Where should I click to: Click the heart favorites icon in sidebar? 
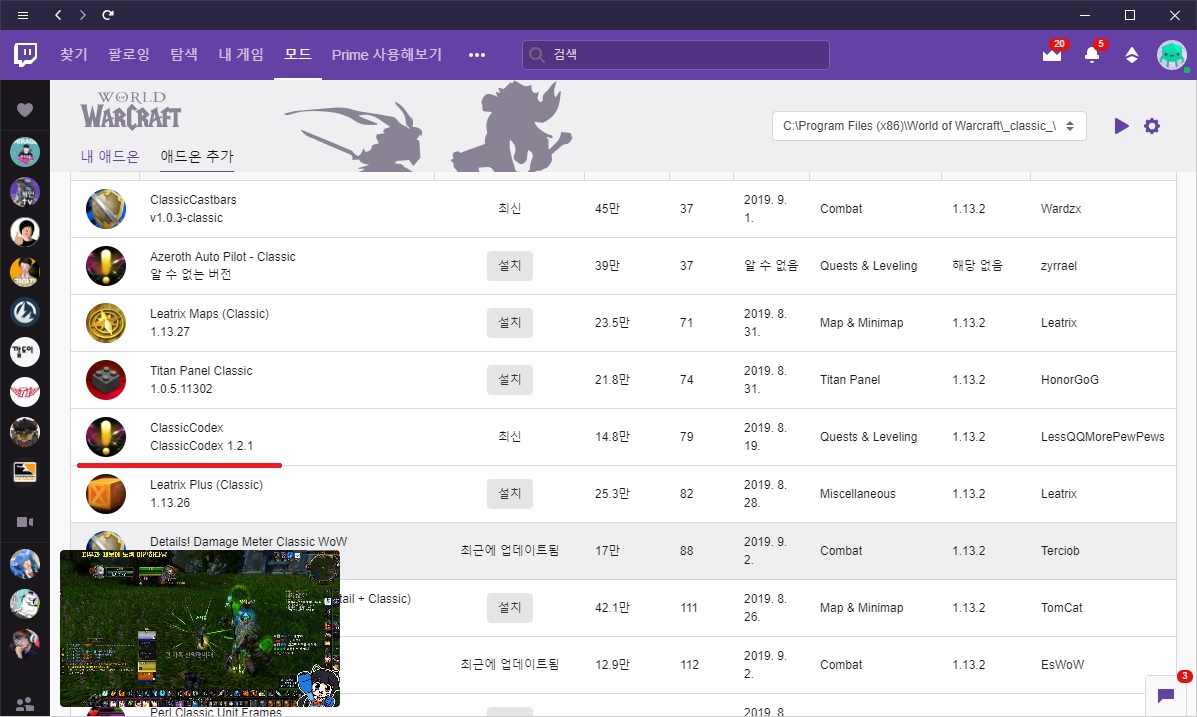coord(25,110)
